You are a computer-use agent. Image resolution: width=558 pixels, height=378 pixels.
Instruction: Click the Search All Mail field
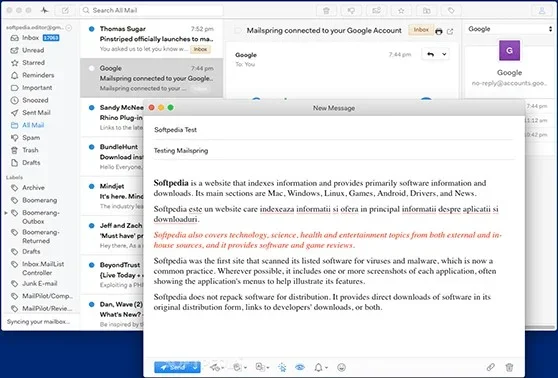coord(152,10)
